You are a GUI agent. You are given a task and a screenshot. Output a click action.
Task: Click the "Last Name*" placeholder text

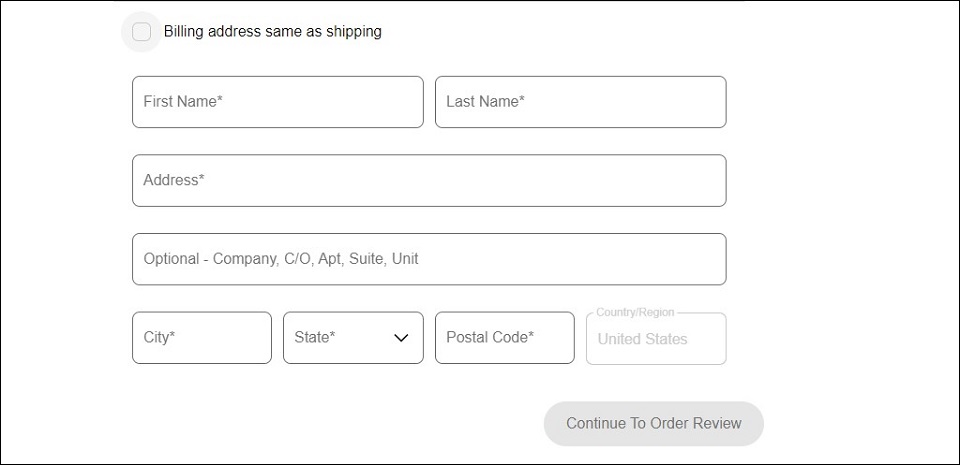tap(485, 102)
